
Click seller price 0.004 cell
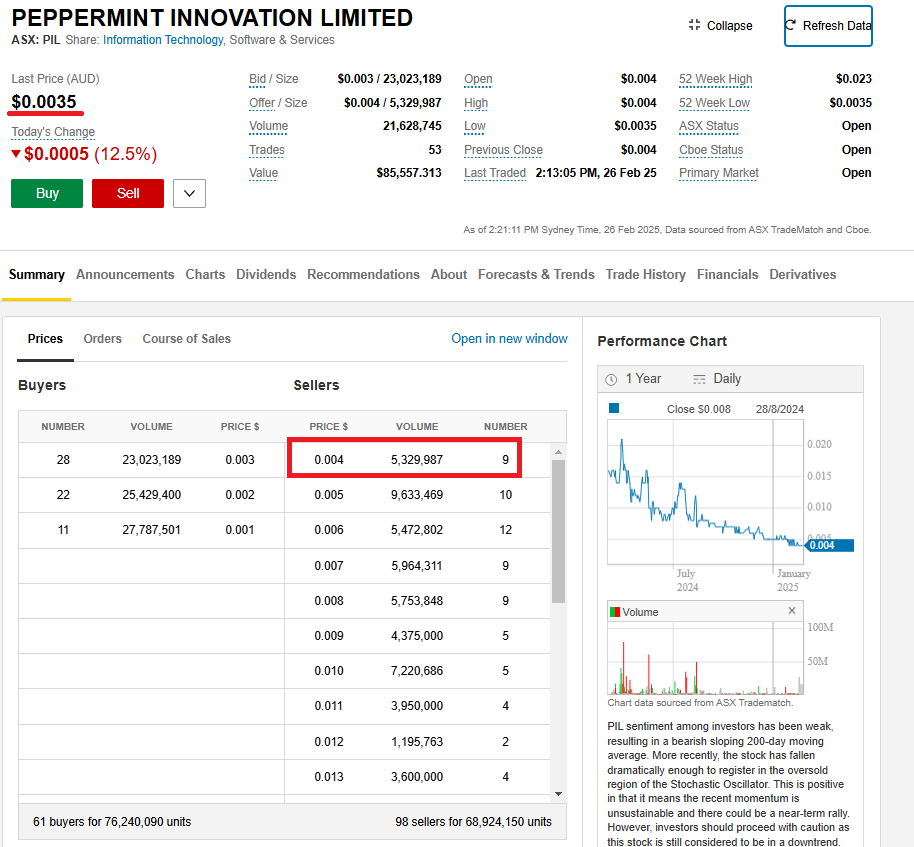coord(329,460)
